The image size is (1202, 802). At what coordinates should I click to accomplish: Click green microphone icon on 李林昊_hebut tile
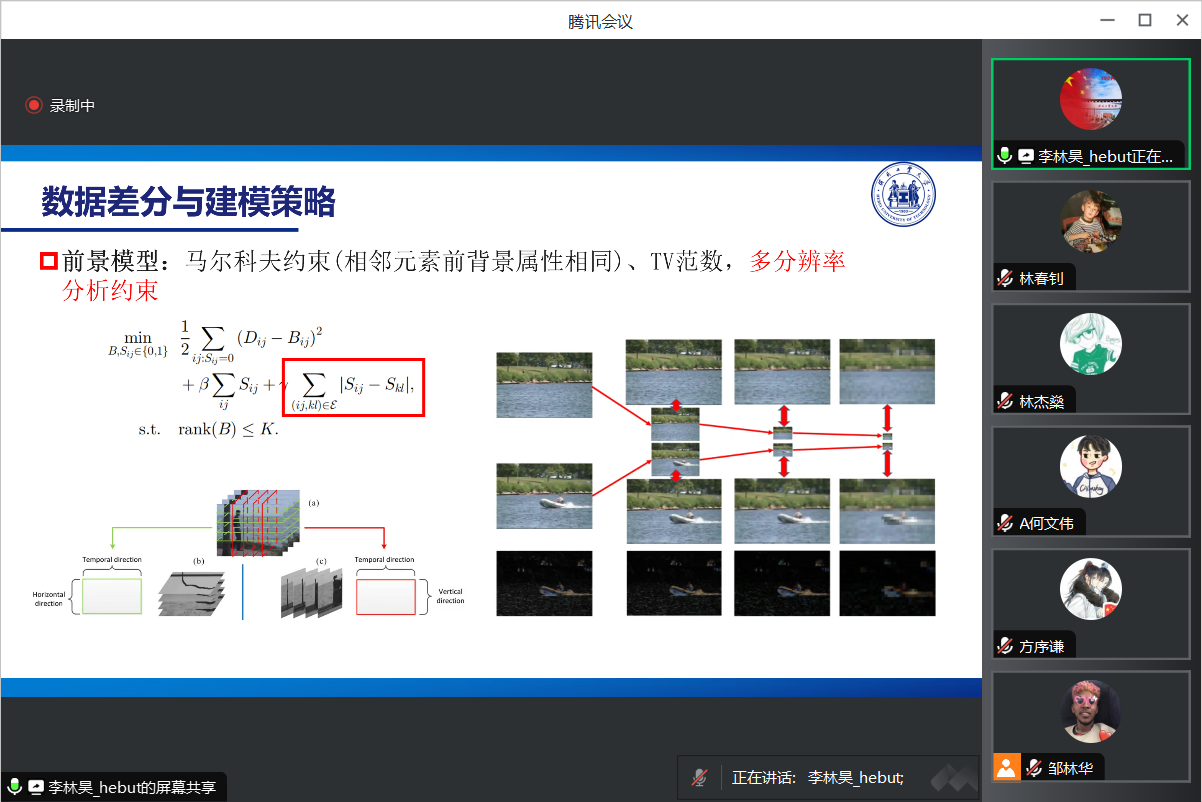tap(1005, 156)
